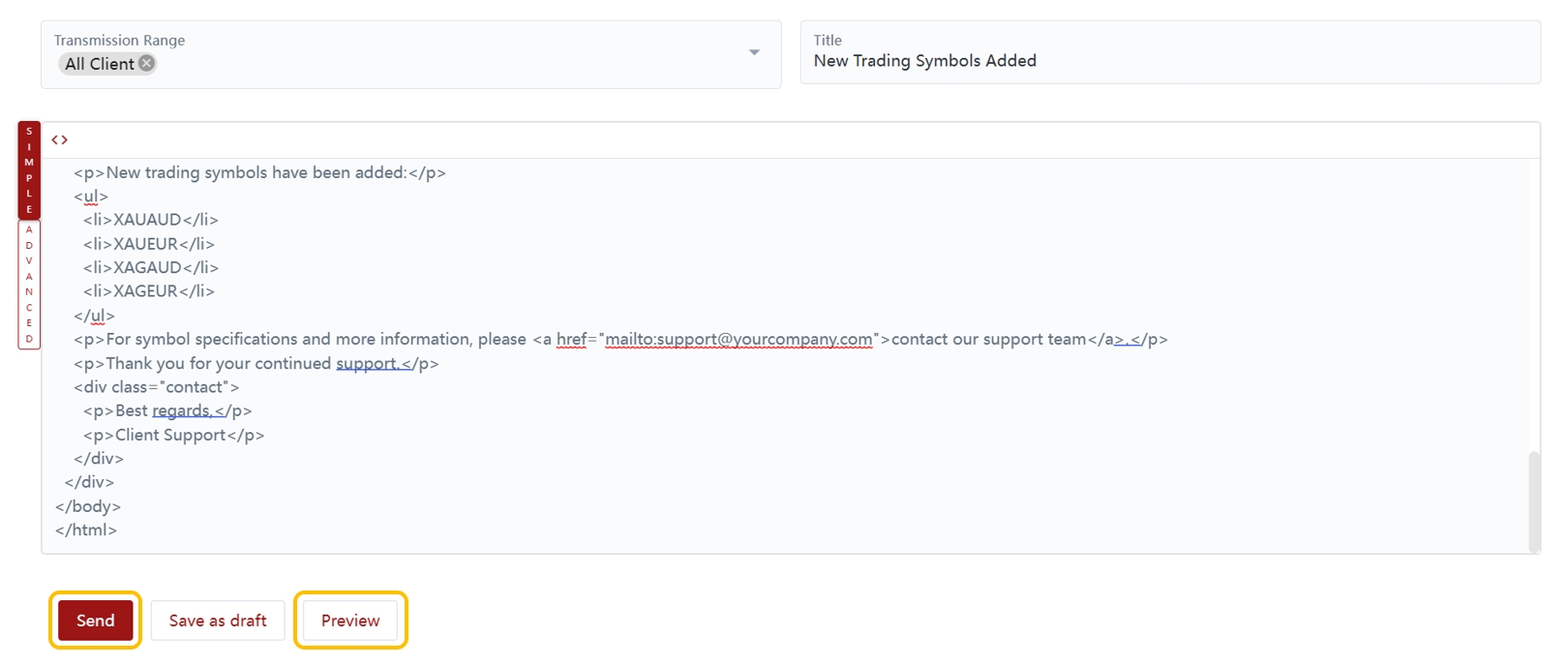Toggle the source code view icon
The width and height of the screenshot is (1568, 666).
point(60,140)
